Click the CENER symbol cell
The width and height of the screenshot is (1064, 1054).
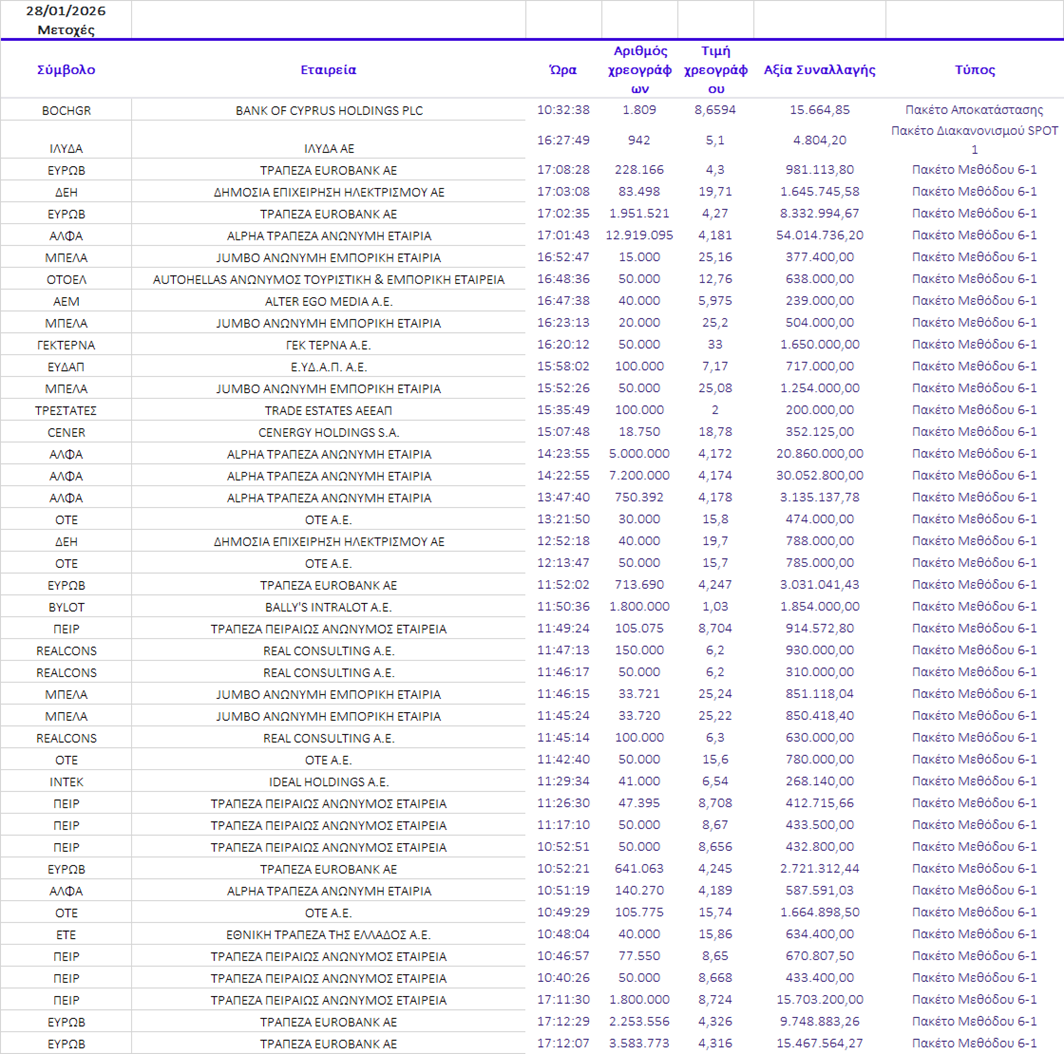(x=66, y=432)
